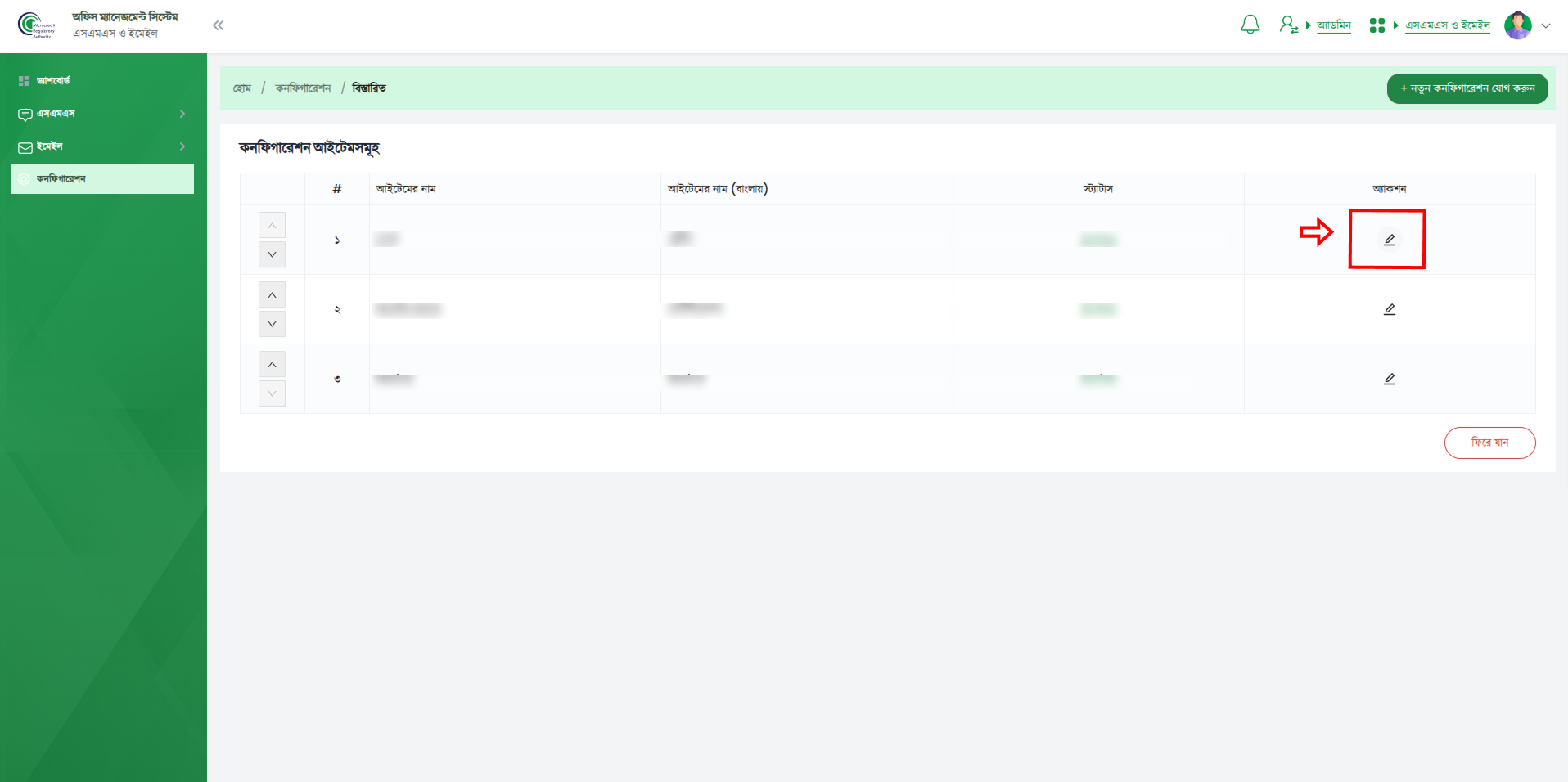Click the four-square module switcher icon

pos(1377,25)
